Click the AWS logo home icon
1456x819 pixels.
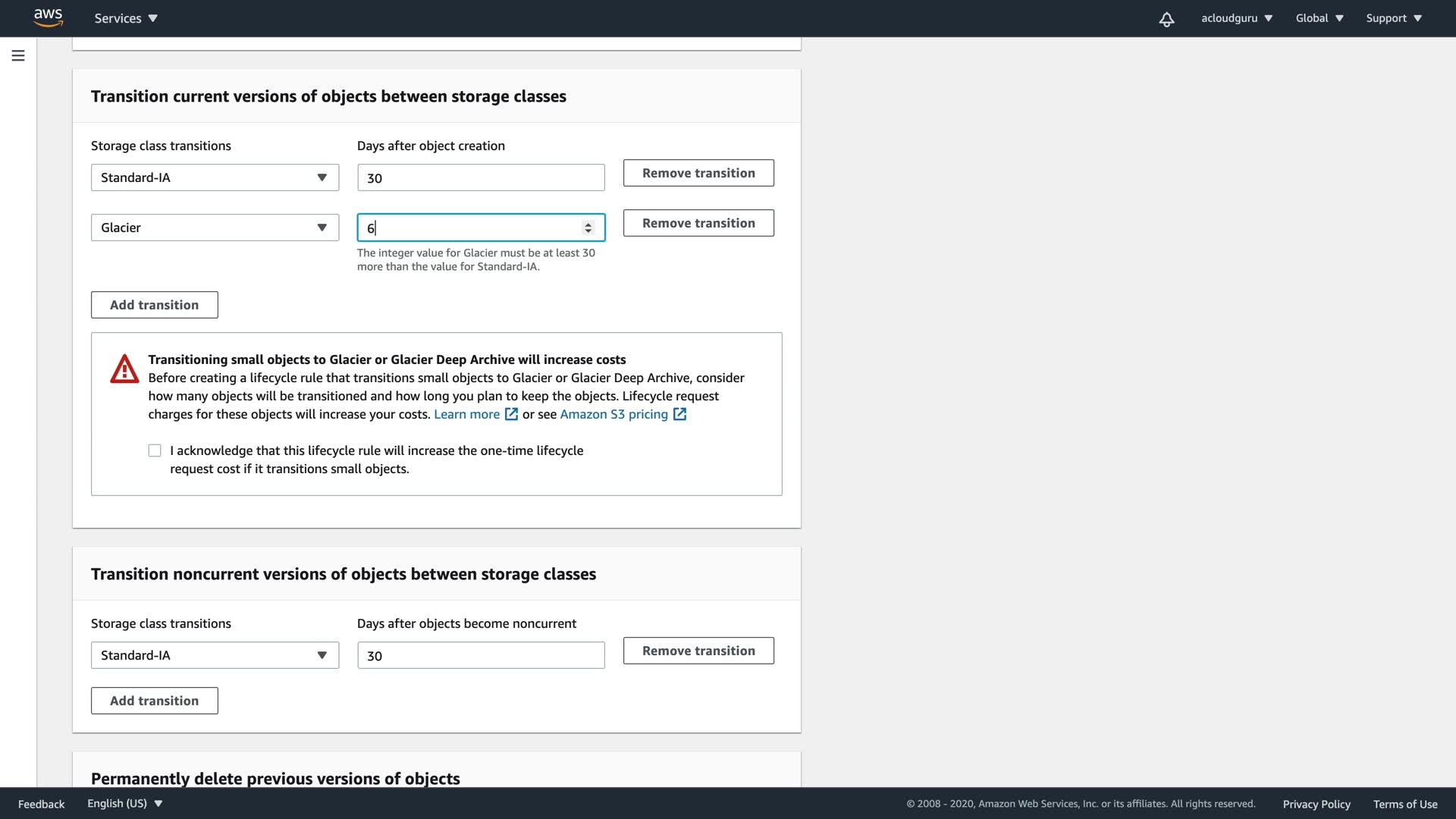pyautogui.click(x=48, y=17)
